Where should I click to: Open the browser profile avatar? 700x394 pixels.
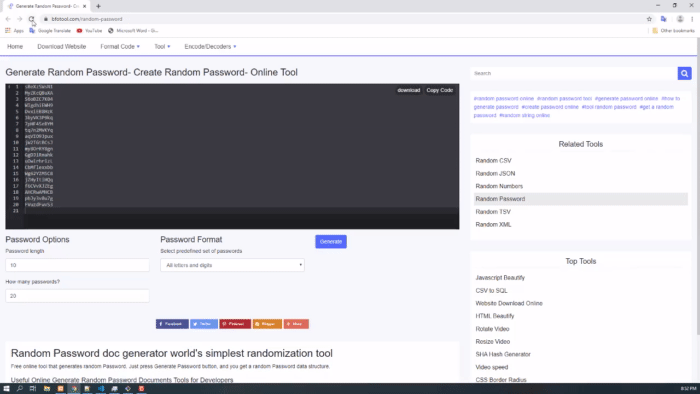click(680, 19)
